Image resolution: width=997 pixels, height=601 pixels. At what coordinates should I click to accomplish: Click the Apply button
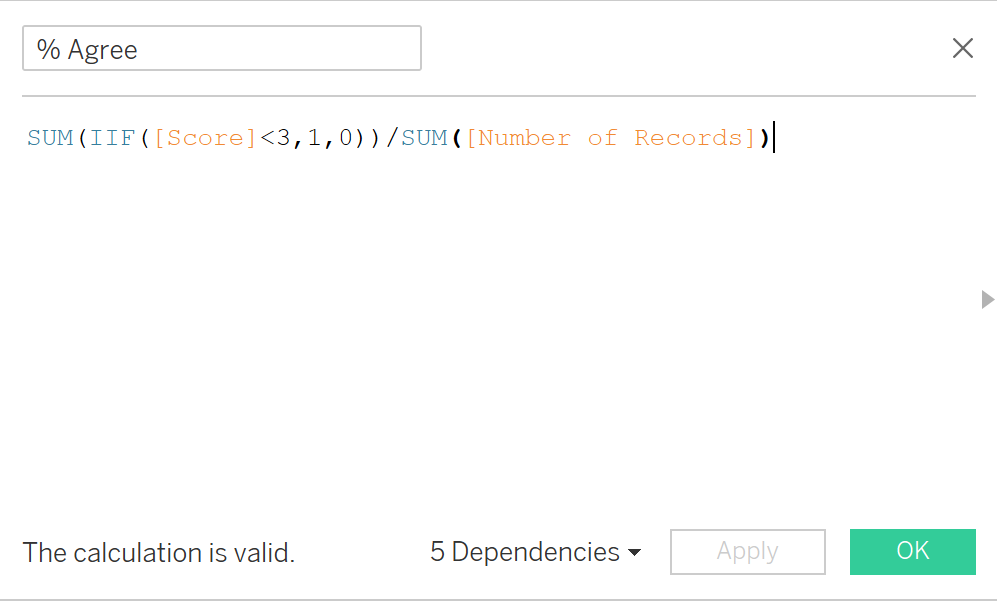coord(747,552)
